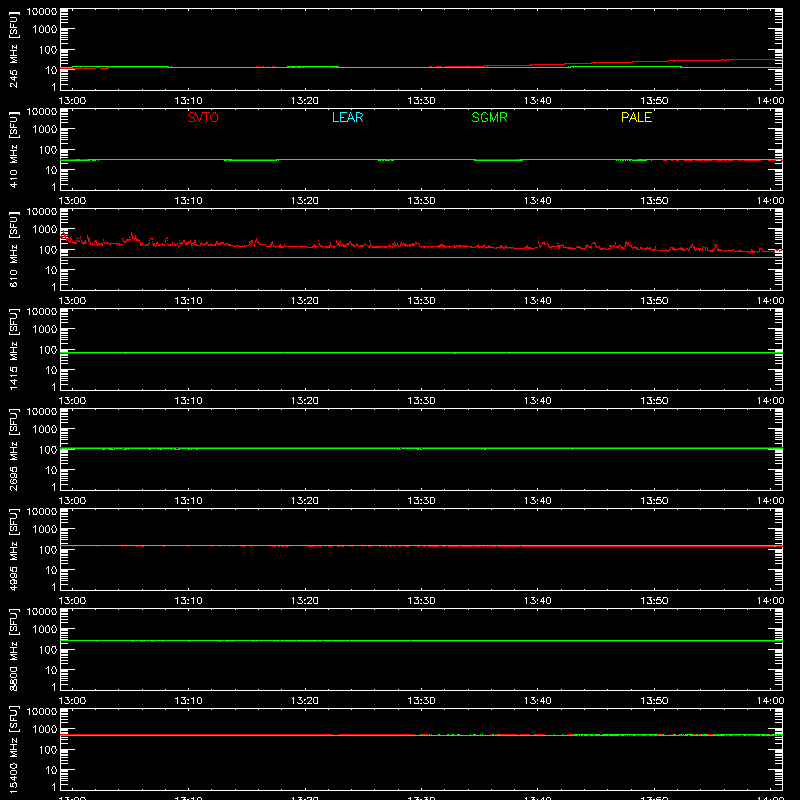Click the 13:30 tick label below the 4995 MHz panel

[x=421, y=601]
